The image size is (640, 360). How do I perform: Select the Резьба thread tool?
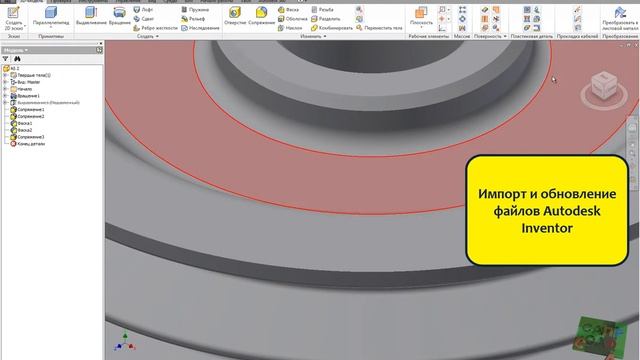pyautogui.click(x=322, y=9)
